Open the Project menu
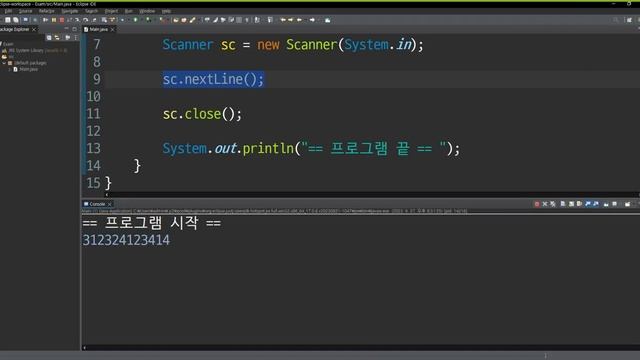Screen dimensions: 640x360 click(111, 11)
